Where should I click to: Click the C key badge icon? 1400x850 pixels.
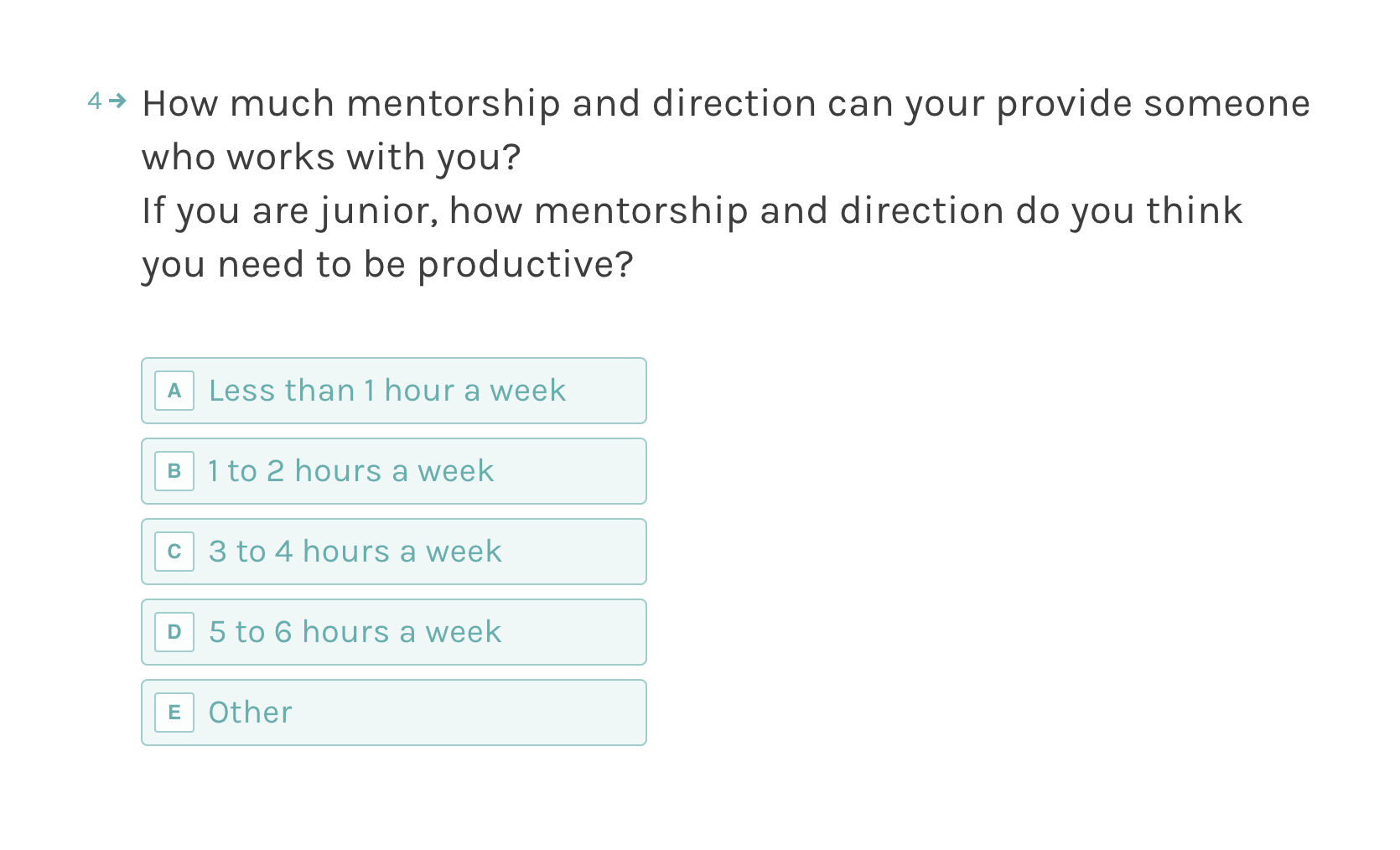pos(174,552)
